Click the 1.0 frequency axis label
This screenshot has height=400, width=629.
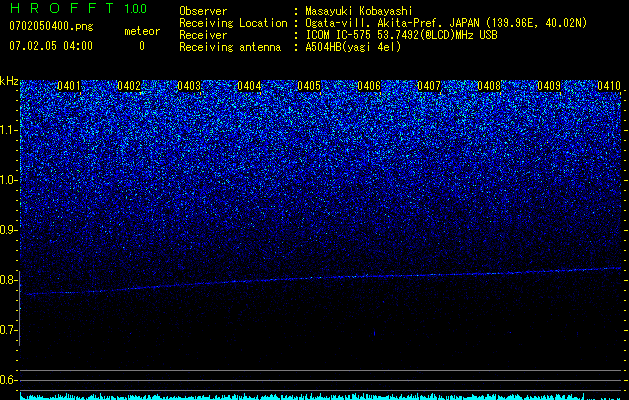8,181
